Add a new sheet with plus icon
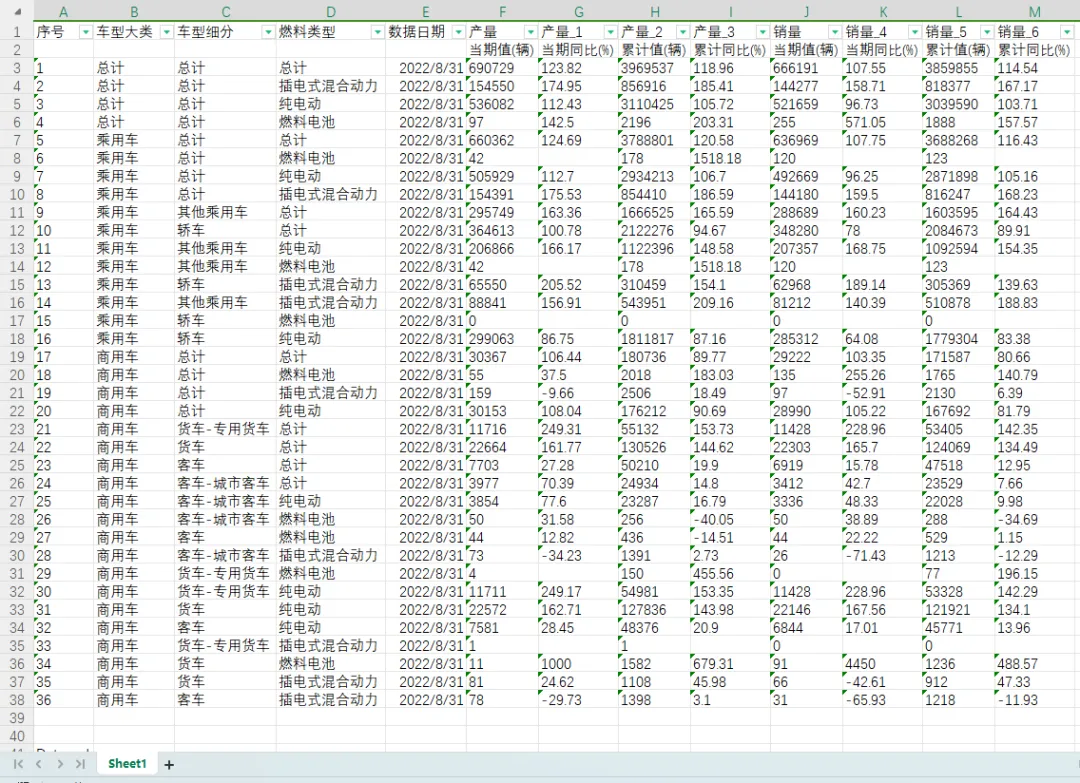 tap(169, 764)
